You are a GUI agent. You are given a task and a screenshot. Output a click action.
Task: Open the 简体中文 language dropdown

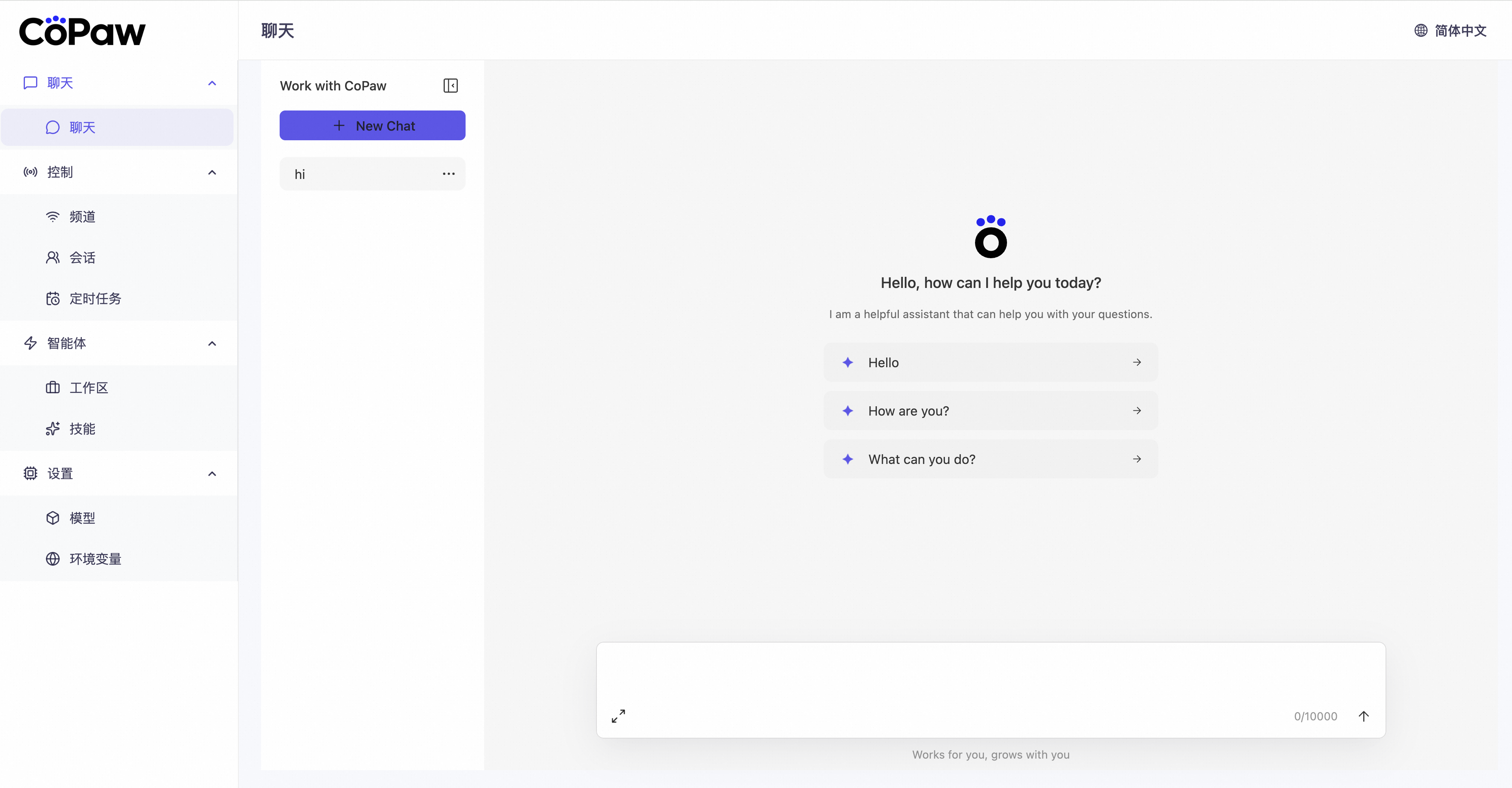[x=1460, y=31]
